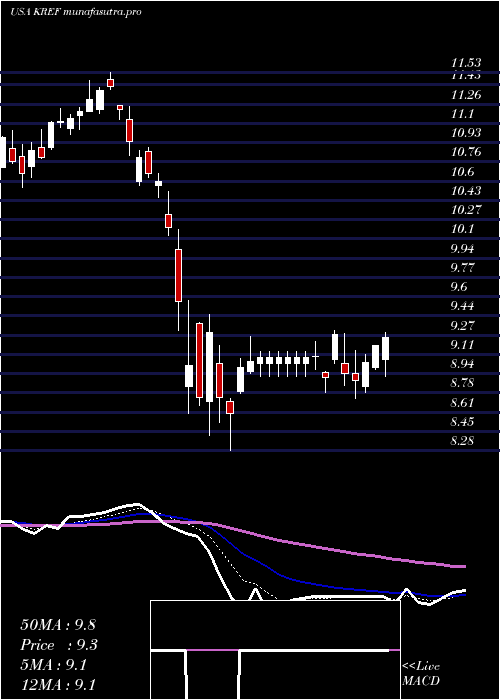Click the 8.61 price axis label

coord(462,403)
